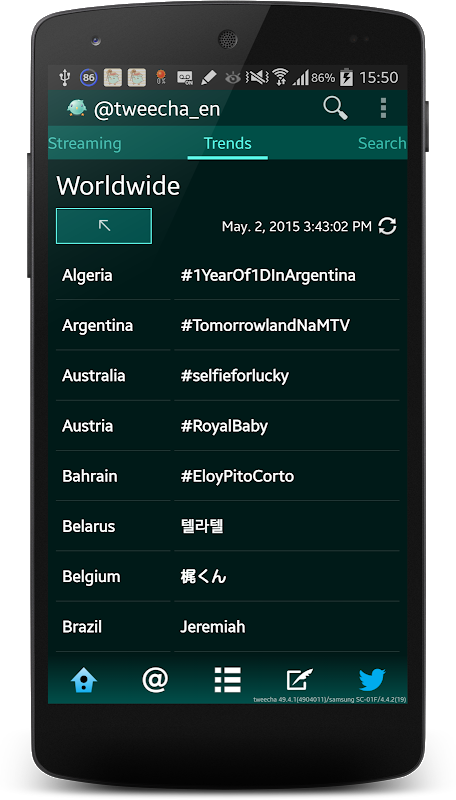Tap the magnifying glass search icon
The height and width of the screenshot is (800, 456).
(x=335, y=108)
